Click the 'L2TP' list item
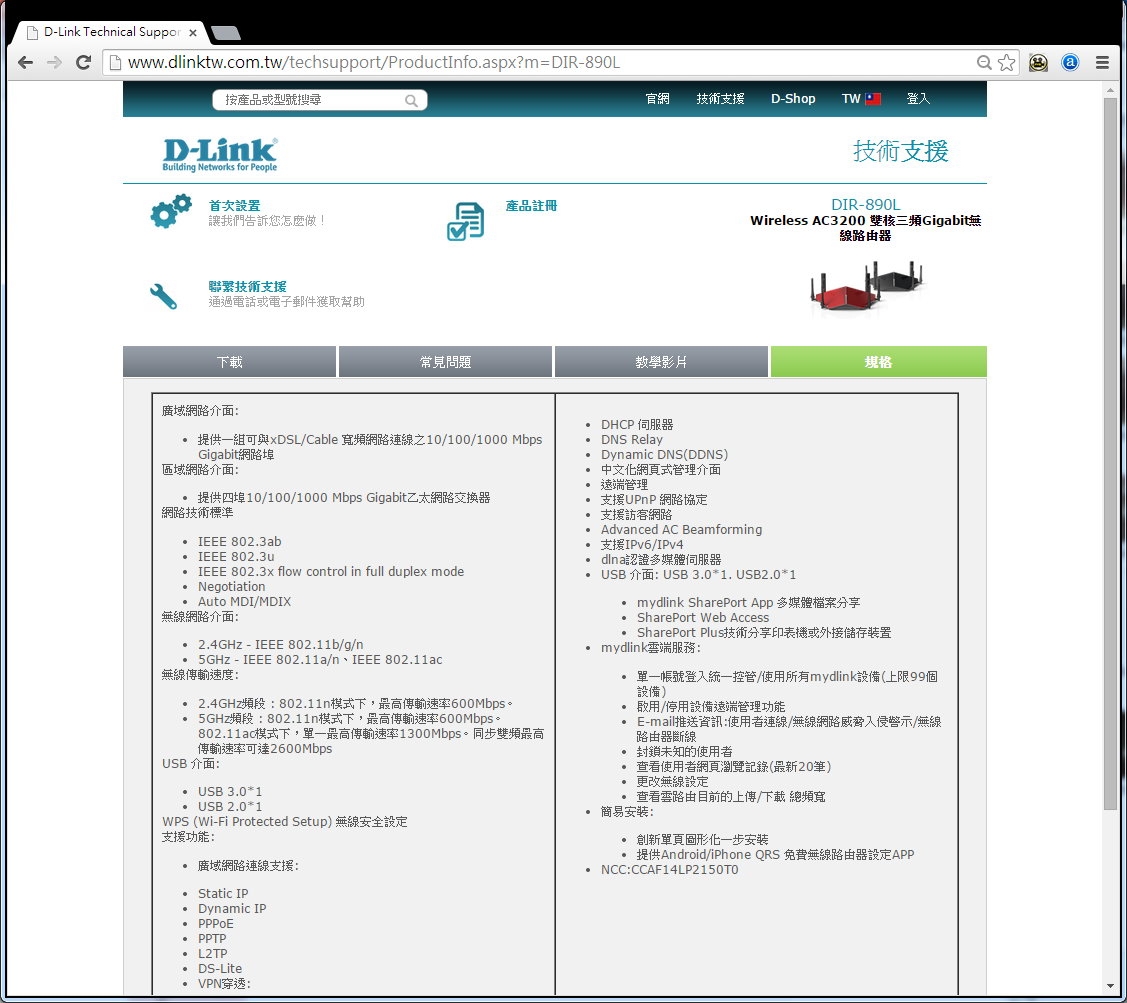Screen dimensions: 1127x1003 coord(212,953)
